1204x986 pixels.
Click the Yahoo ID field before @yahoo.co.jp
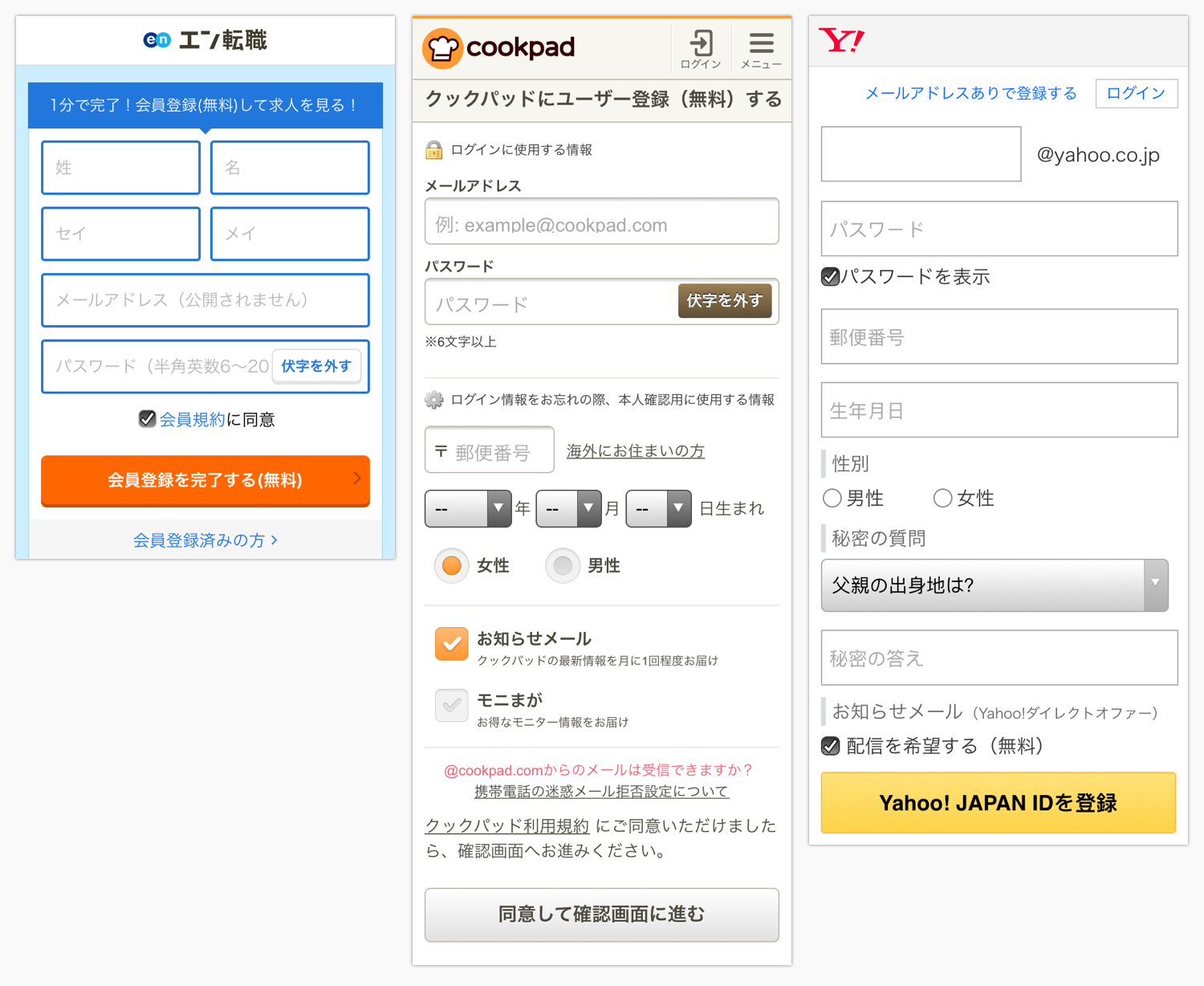[x=921, y=154]
